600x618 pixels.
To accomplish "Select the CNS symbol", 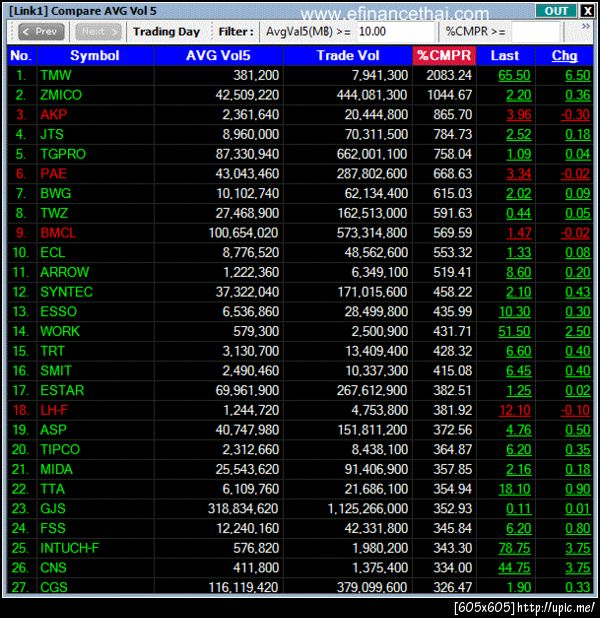I will 53,568.
